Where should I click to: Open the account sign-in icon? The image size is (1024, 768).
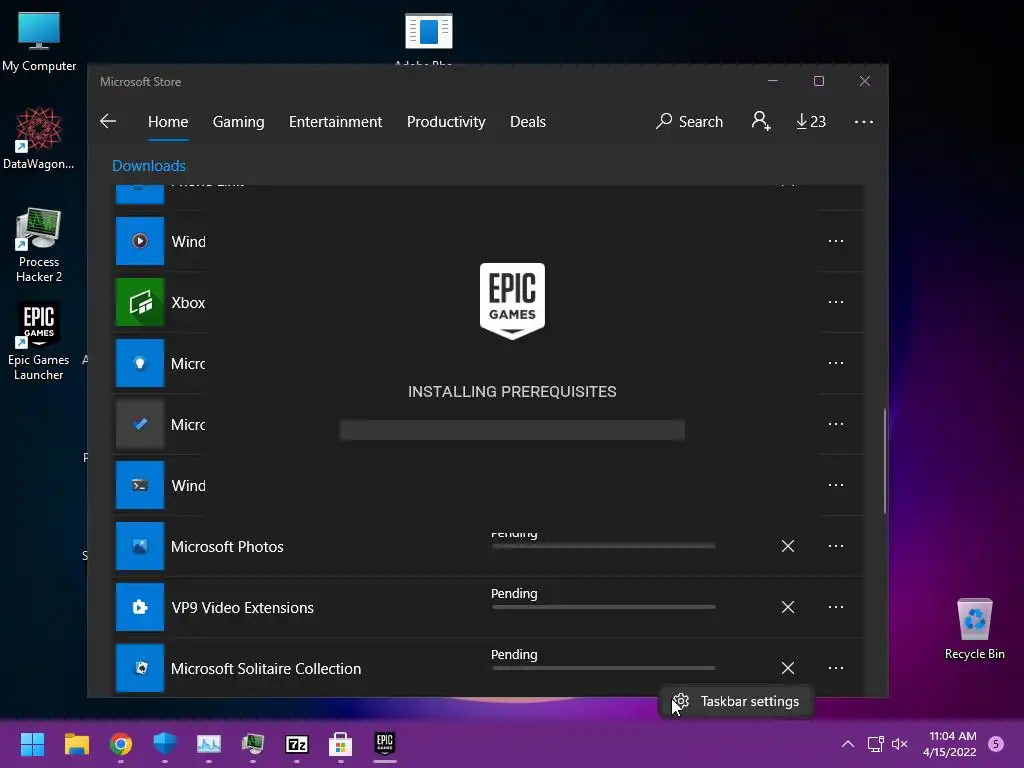[x=761, y=121]
